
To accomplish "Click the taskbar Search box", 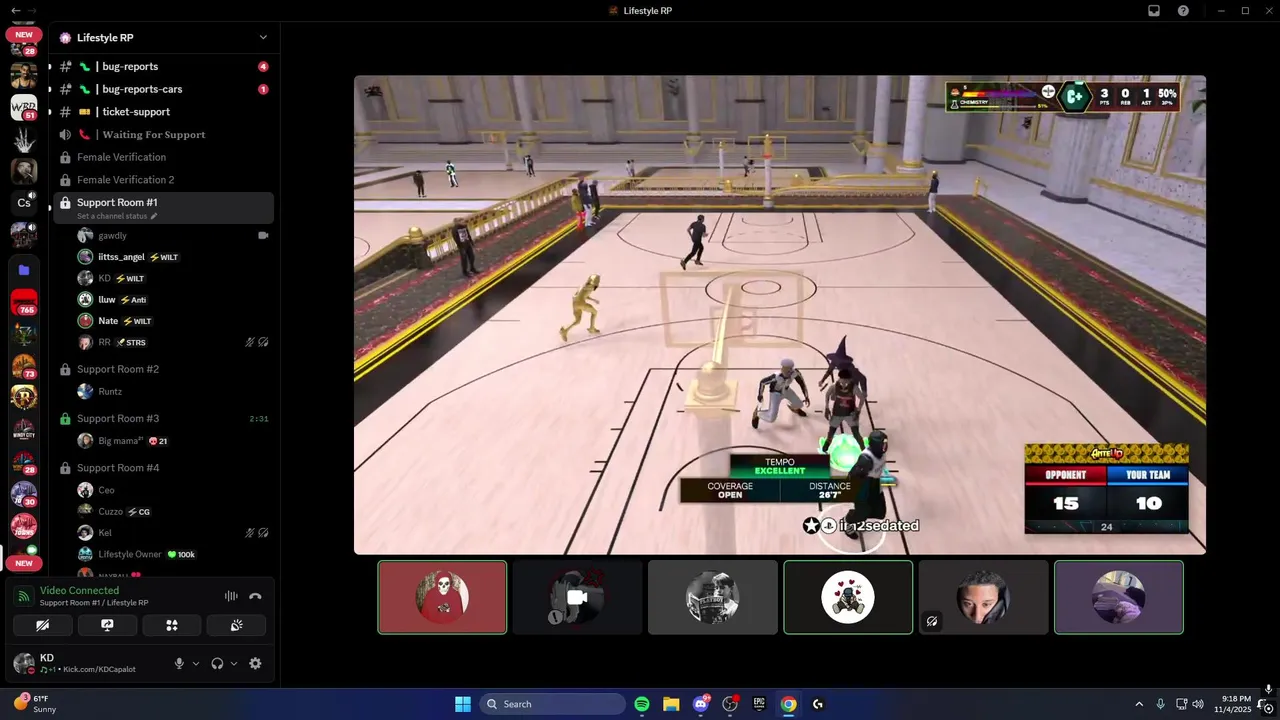I will [553, 704].
